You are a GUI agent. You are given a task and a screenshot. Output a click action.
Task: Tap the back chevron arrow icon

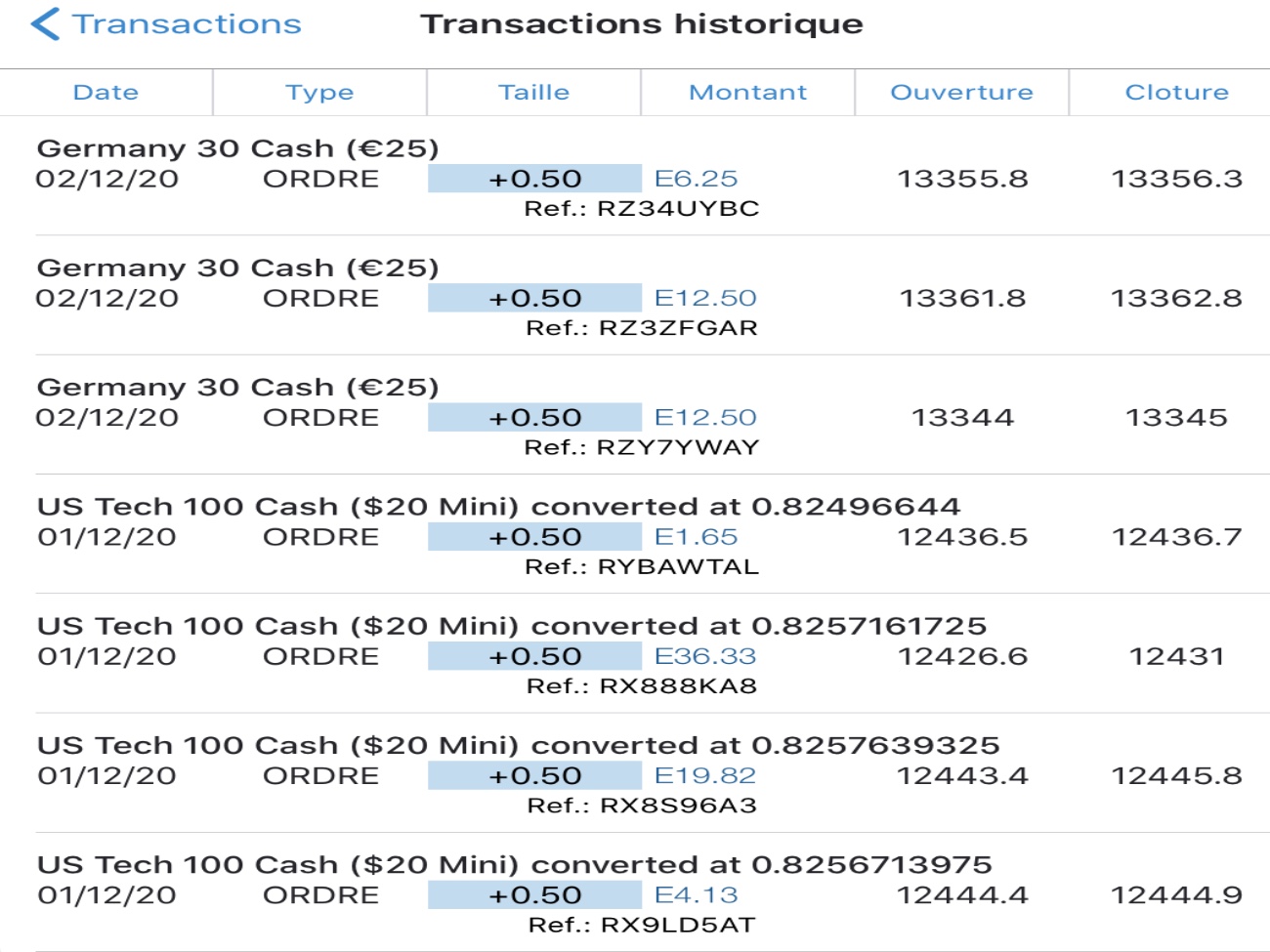(x=45, y=23)
